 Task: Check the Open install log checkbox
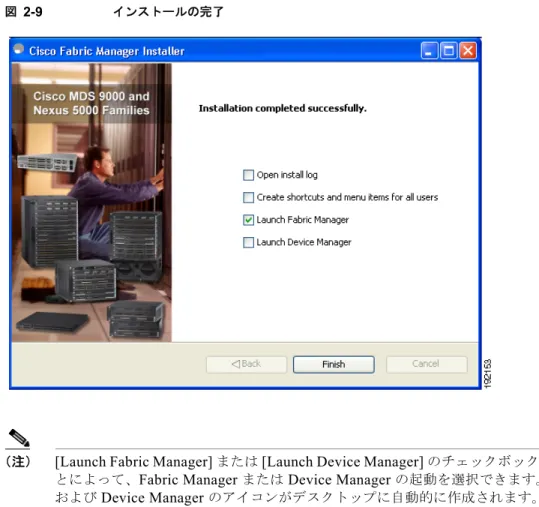[x=248, y=175]
